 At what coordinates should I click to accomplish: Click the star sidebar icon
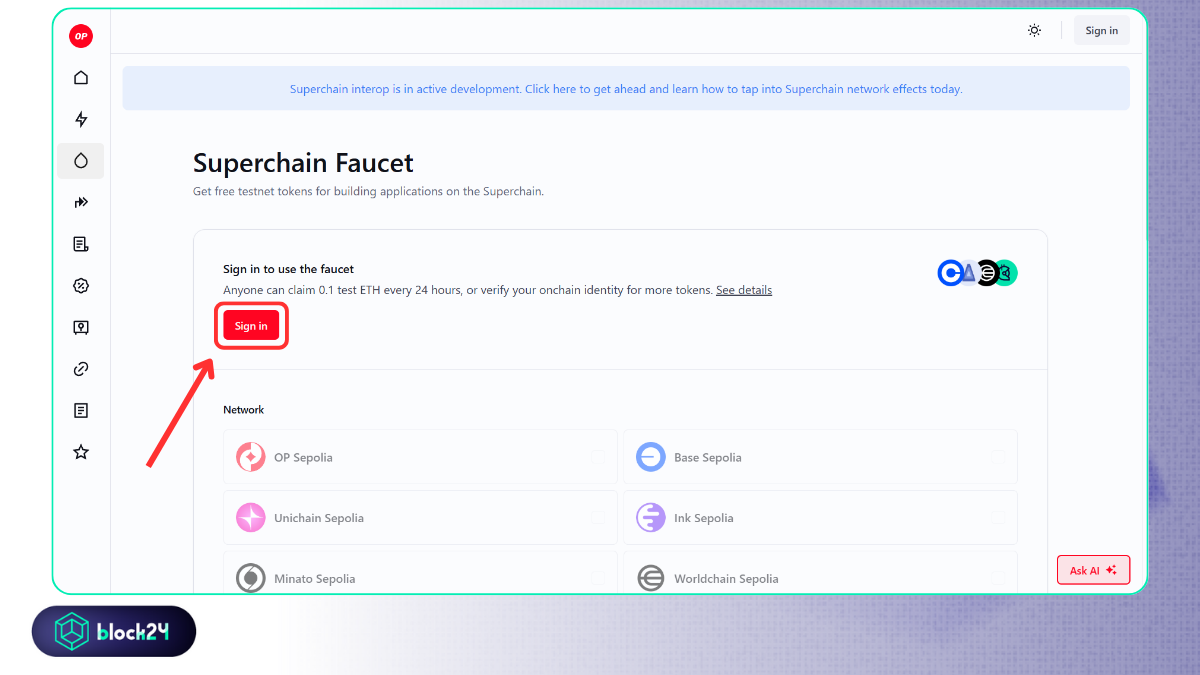tap(81, 452)
